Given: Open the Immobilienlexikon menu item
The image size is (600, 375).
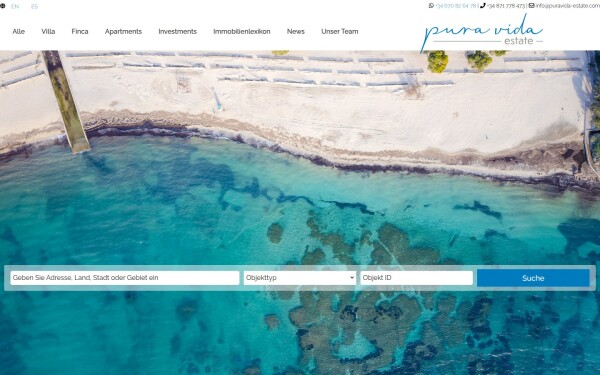Looking at the screenshot, I should [242, 31].
